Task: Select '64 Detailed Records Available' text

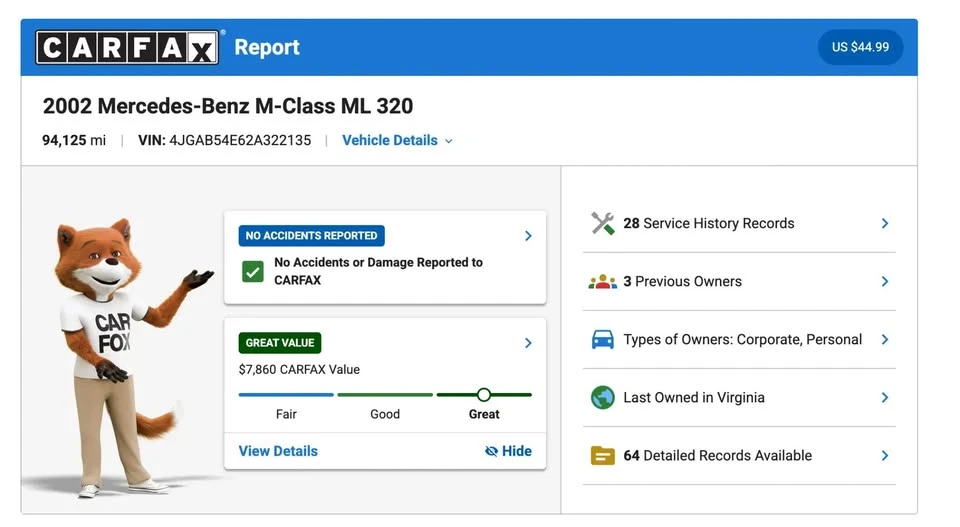Action: pos(718,455)
